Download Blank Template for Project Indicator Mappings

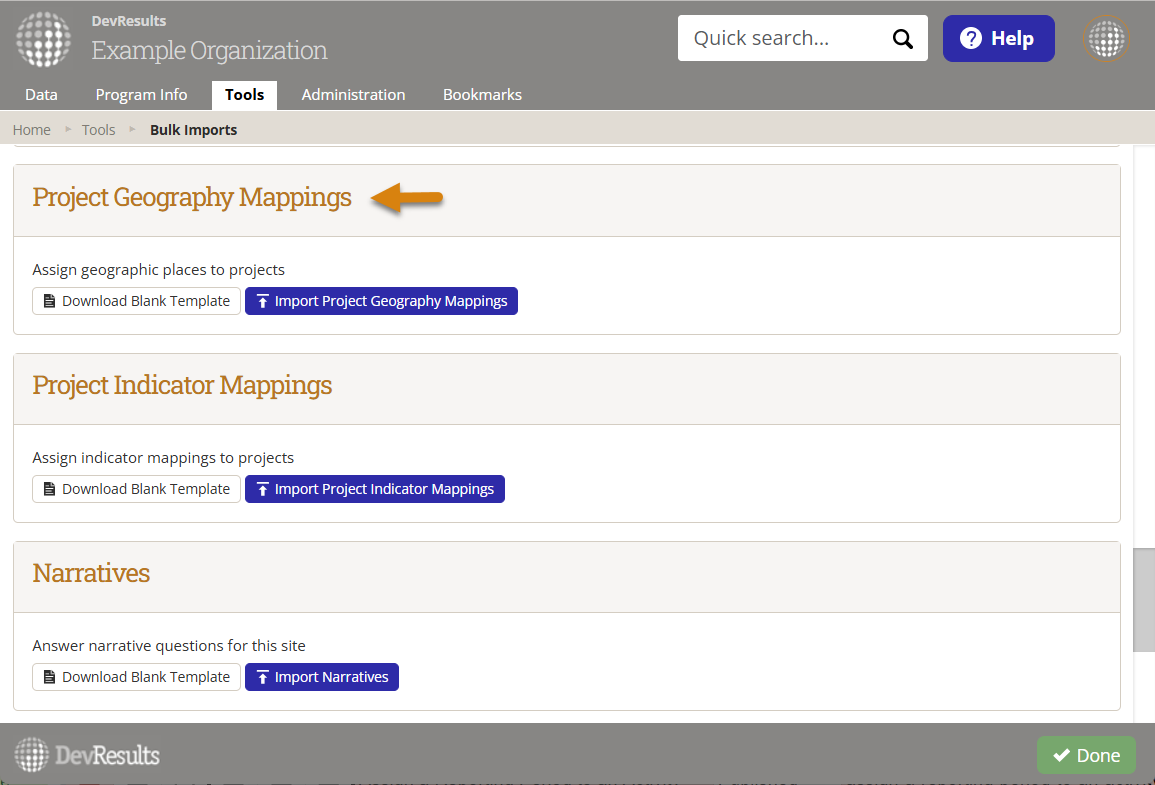point(136,489)
